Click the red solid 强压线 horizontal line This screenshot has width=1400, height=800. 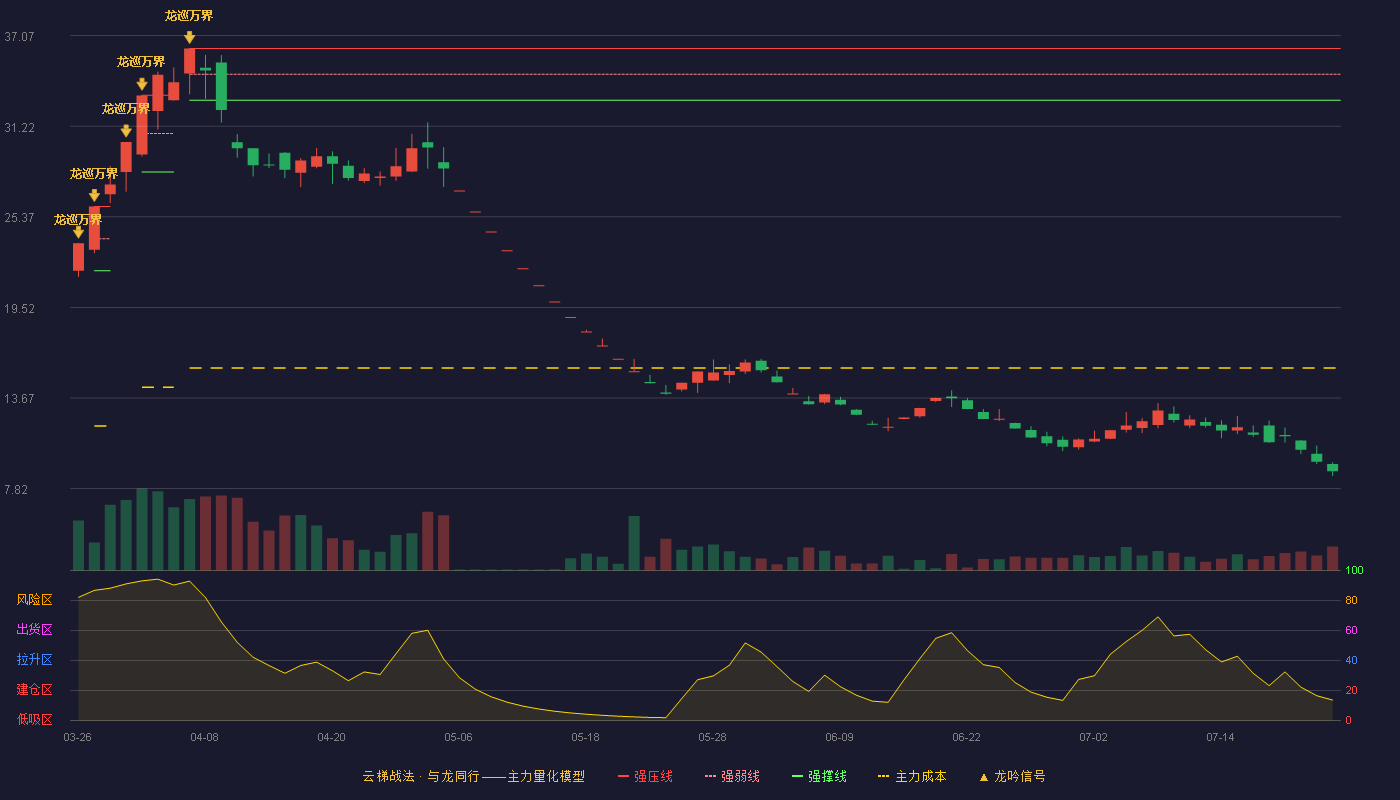[x=765, y=48]
